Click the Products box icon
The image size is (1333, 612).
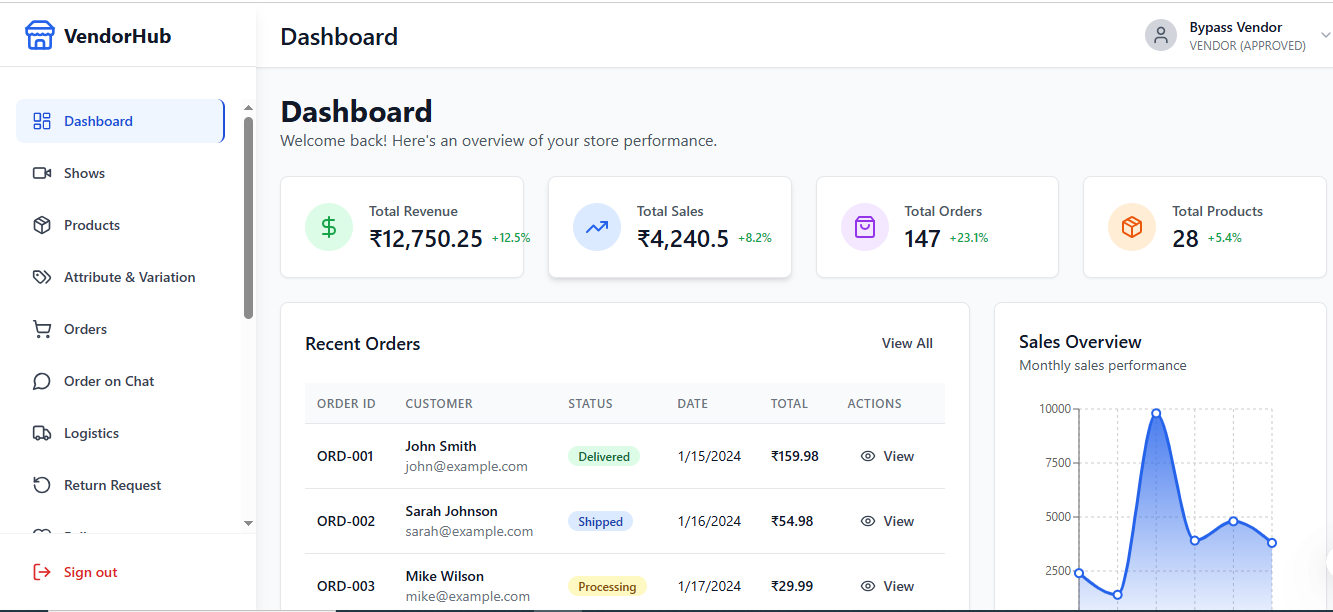(41, 224)
